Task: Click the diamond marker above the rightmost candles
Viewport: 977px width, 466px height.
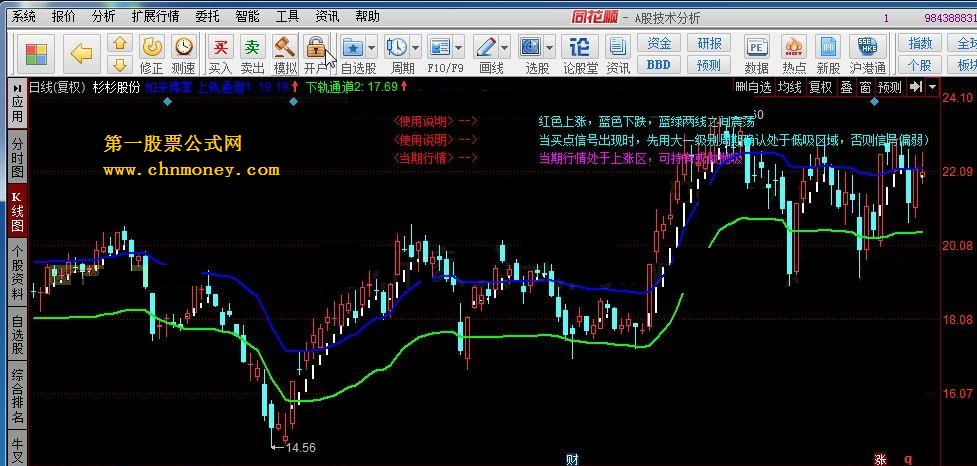Action: pyautogui.click(x=874, y=102)
